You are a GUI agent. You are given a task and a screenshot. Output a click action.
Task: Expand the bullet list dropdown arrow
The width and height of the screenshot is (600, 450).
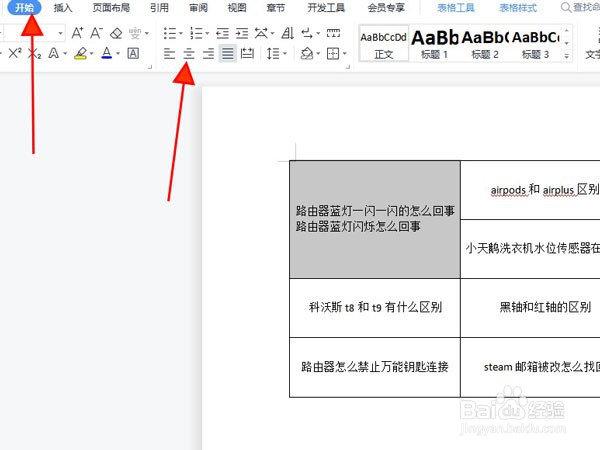[181, 34]
